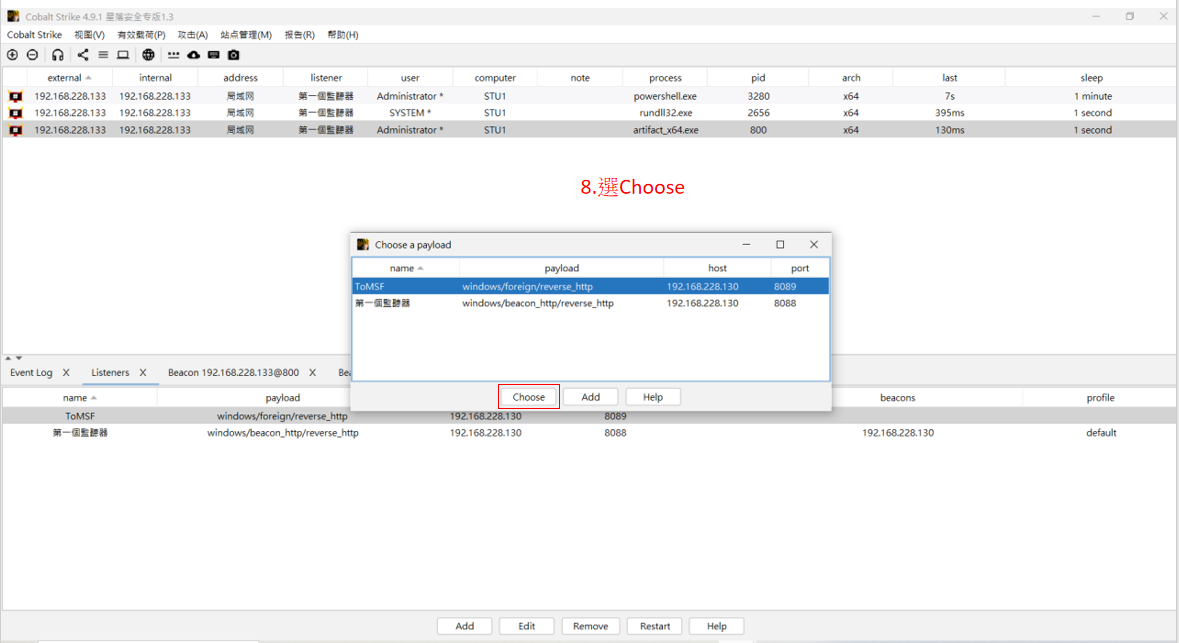Click the beacon icon in the powershell.exe row

pos(15,96)
